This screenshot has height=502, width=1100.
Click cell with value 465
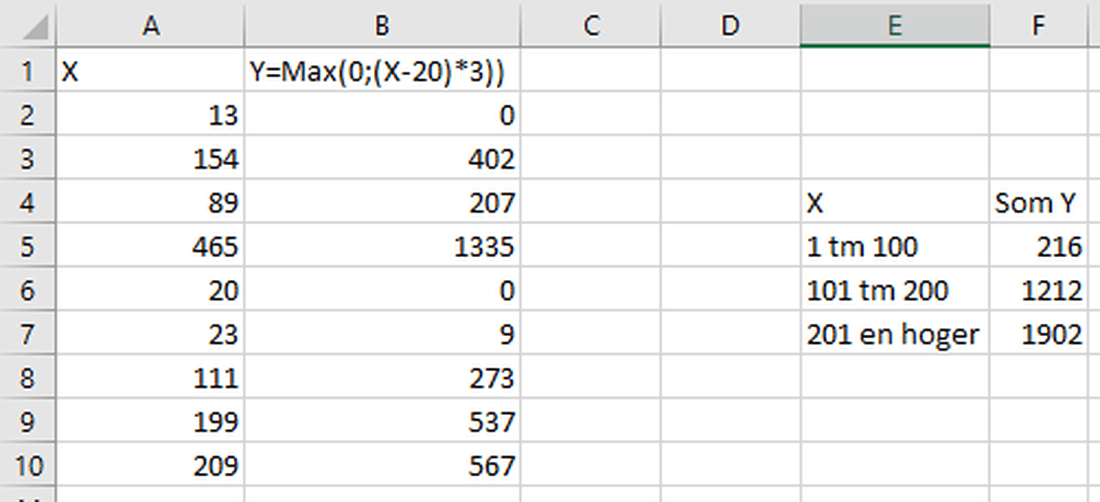pyautogui.click(x=150, y=245)
